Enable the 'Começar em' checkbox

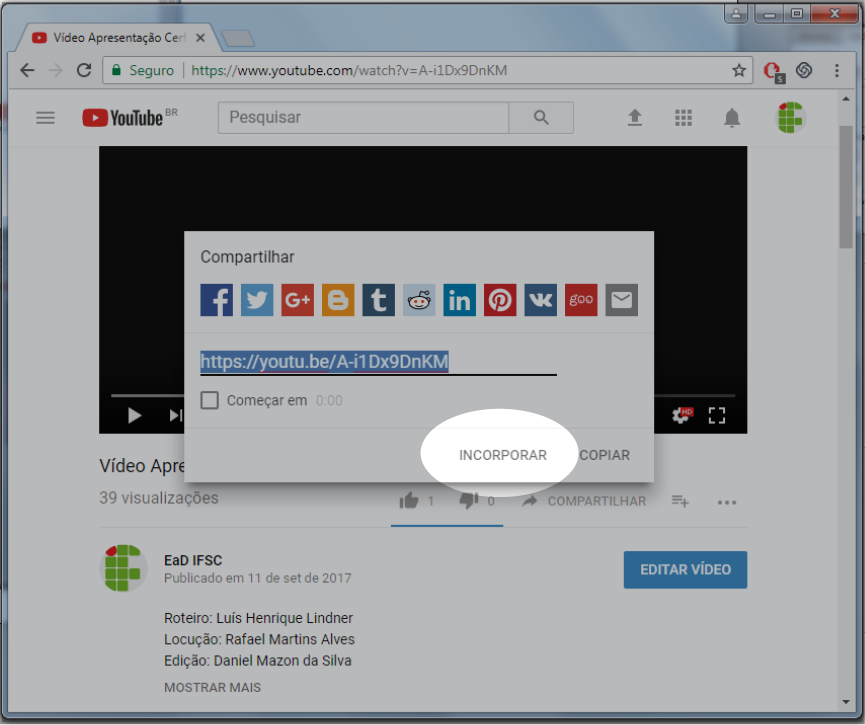point(210,400)
